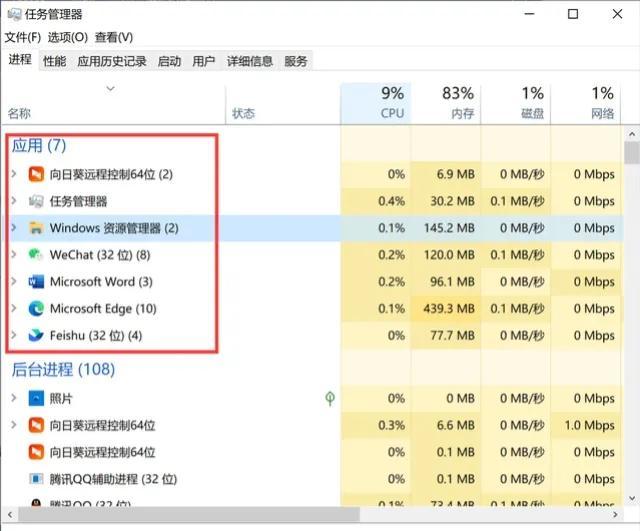The image size is (640, 531).
Task: Open the 文件(F) menu
Action: pyautogui.click(x=22, y=37)
